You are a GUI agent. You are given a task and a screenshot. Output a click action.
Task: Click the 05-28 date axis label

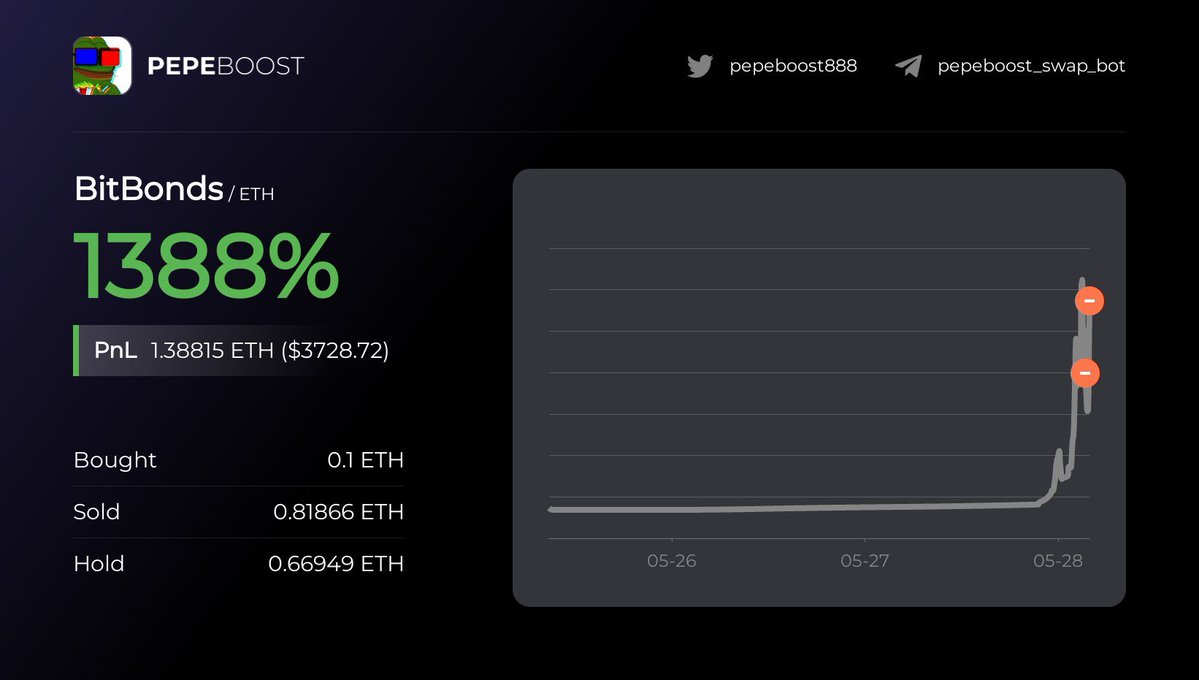coord(1058,561)
